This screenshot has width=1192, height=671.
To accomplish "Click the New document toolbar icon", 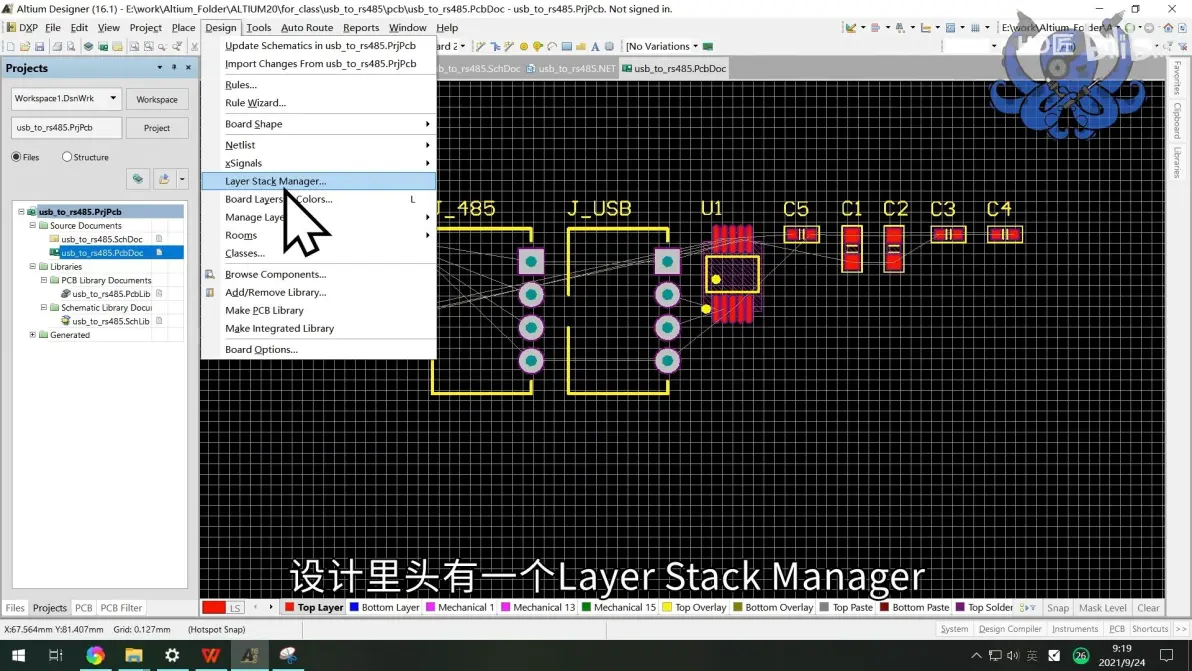I will (10, 46).
